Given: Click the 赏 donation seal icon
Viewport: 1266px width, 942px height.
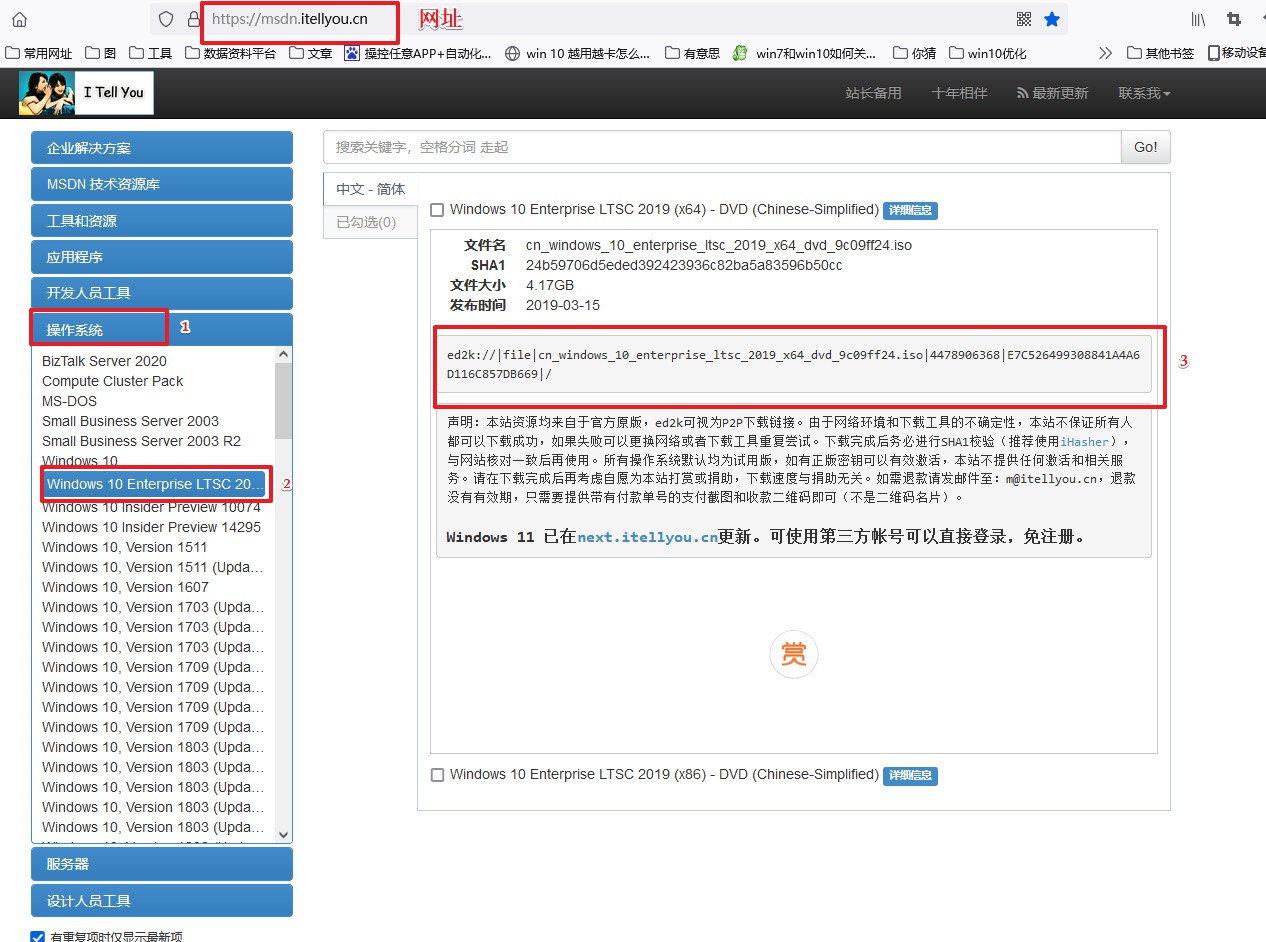Looking at the screenshot, I should (793, 654).
